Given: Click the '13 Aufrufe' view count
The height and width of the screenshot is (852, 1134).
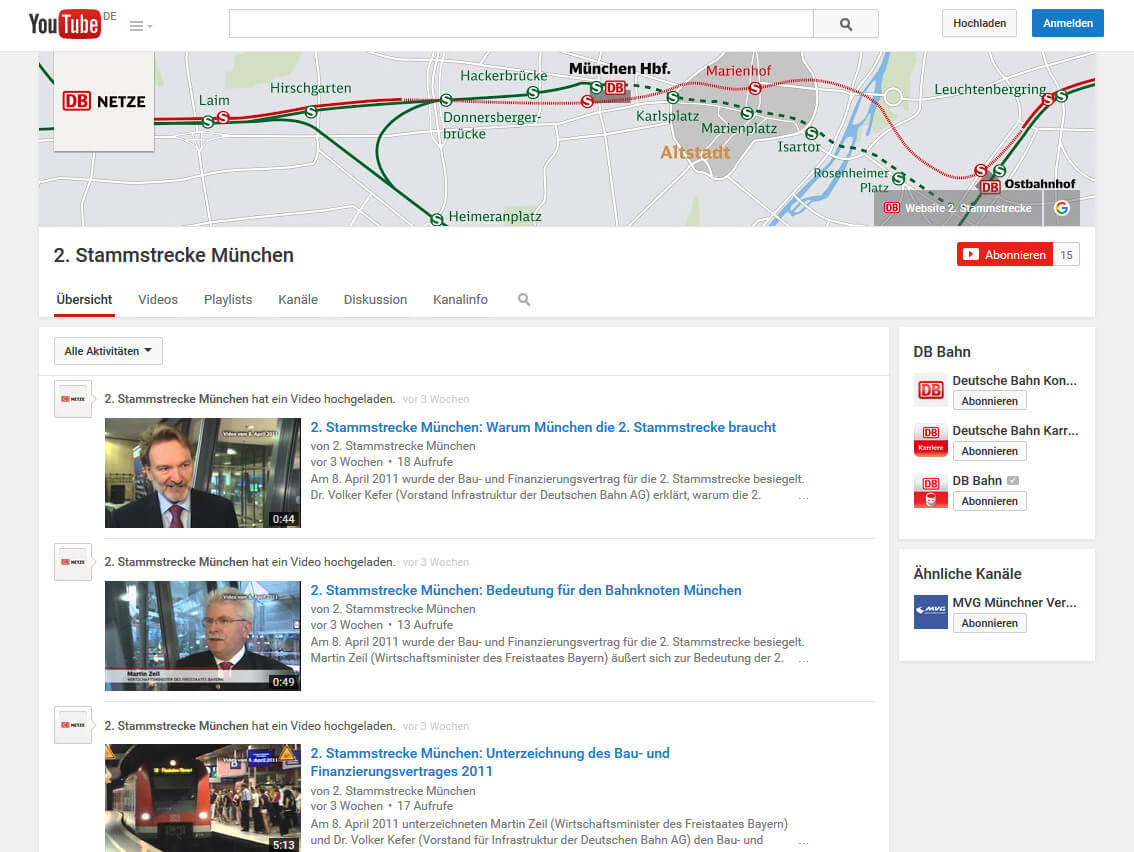Looking at the screenshot, I should 425,625.
